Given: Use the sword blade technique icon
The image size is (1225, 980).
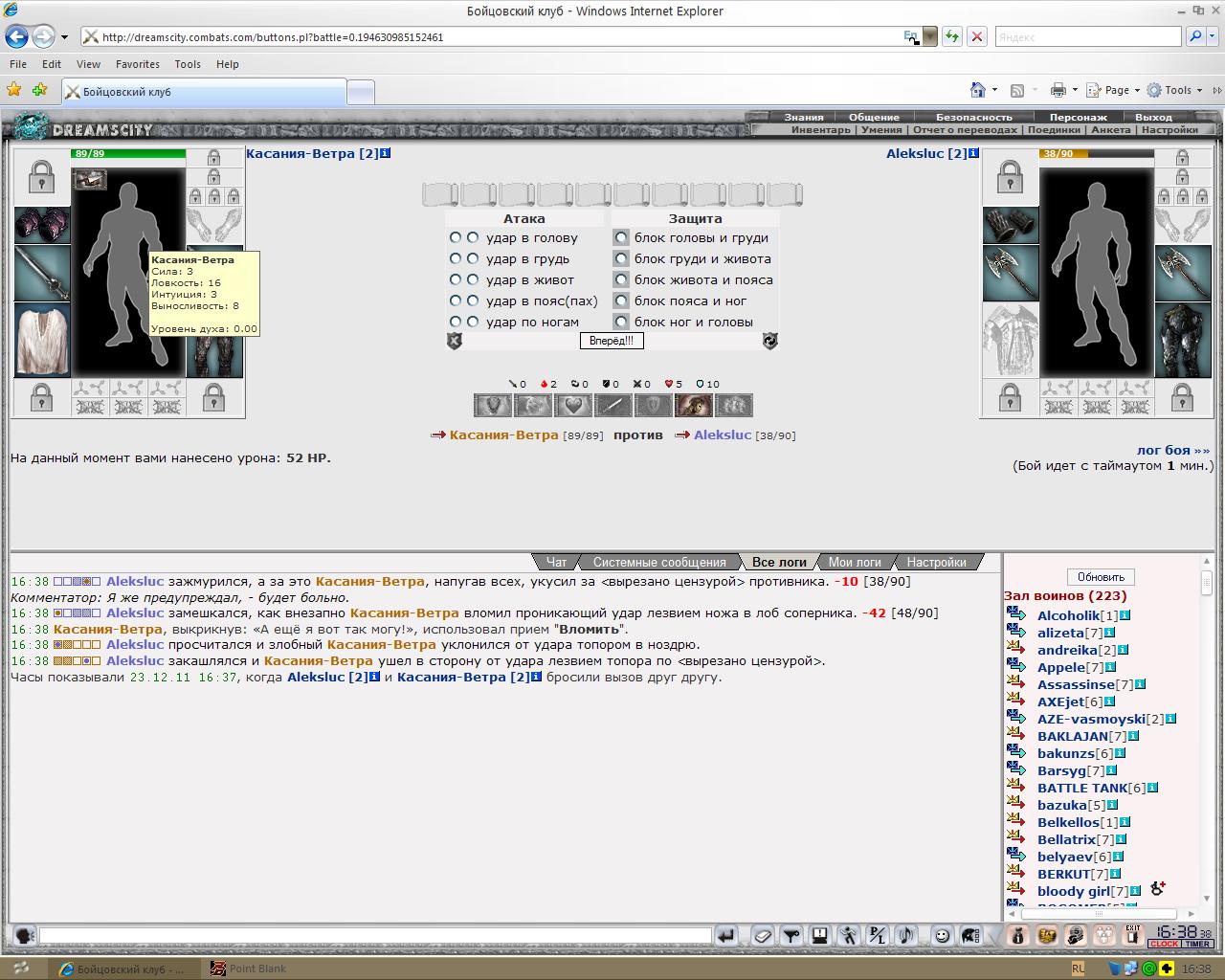Looking at the screenshot, I should tap(613, 406).
